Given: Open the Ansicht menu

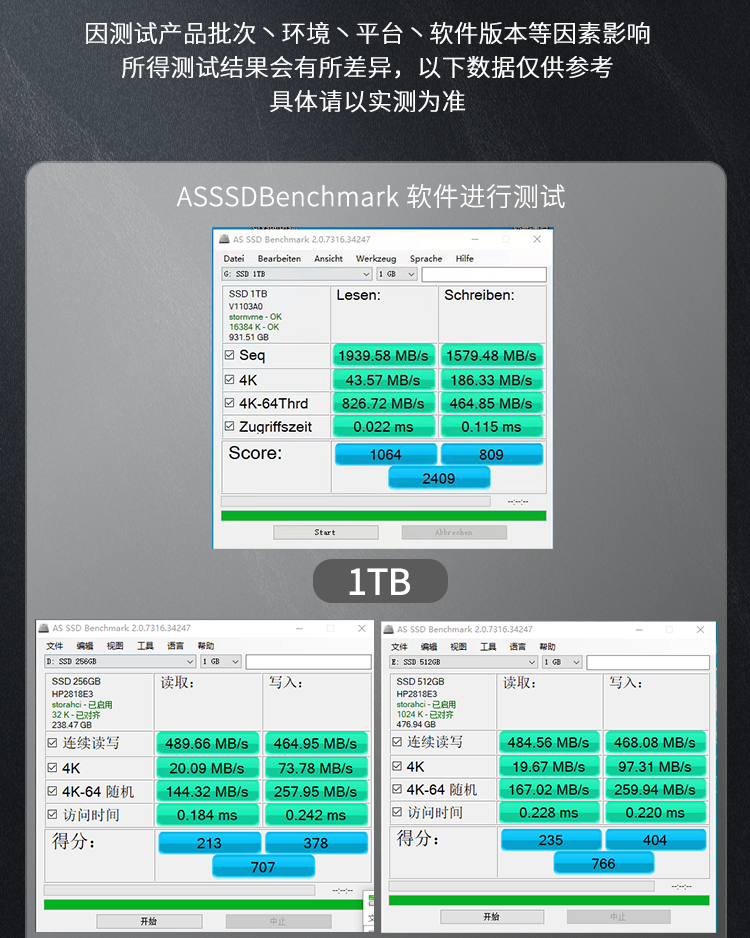Looking at the screenshot, I should coord(328,258).
